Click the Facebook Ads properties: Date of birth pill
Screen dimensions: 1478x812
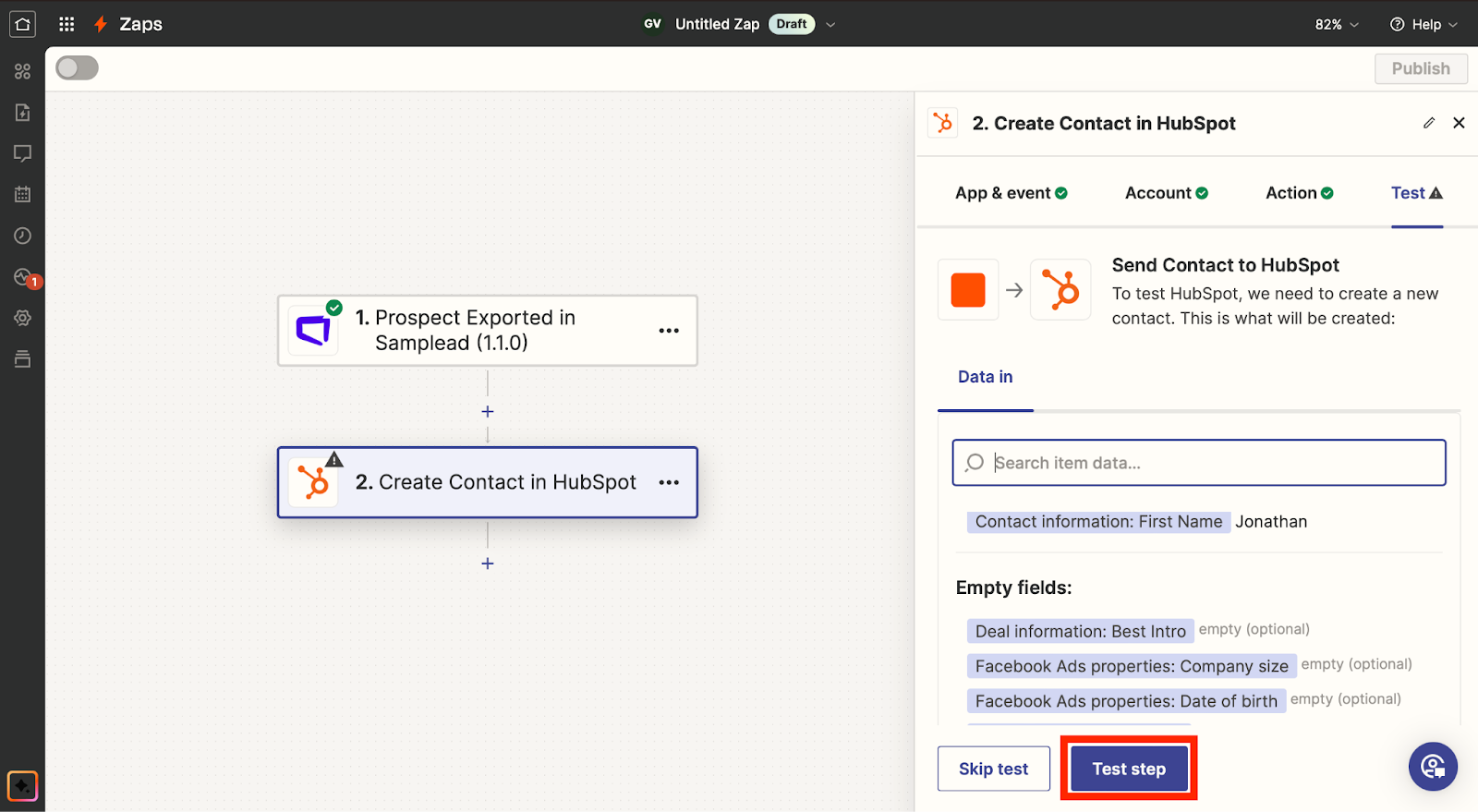[x=1126, y=701]
